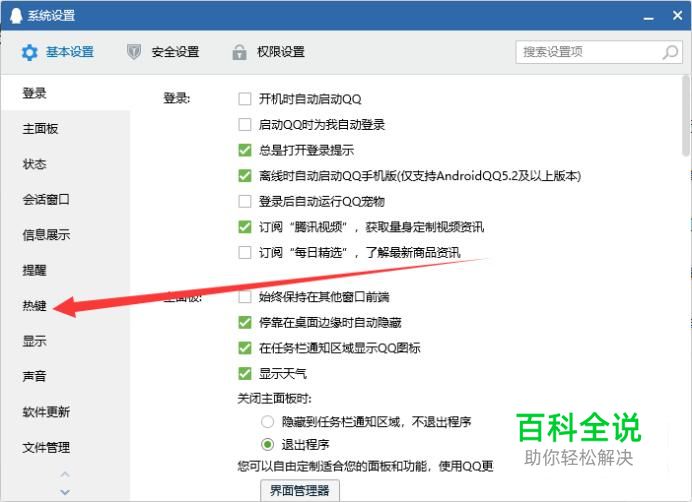This screenshot has height=502, width=692.
Task: Switch to the 权限设置 tab
Action: click(268, 52)
